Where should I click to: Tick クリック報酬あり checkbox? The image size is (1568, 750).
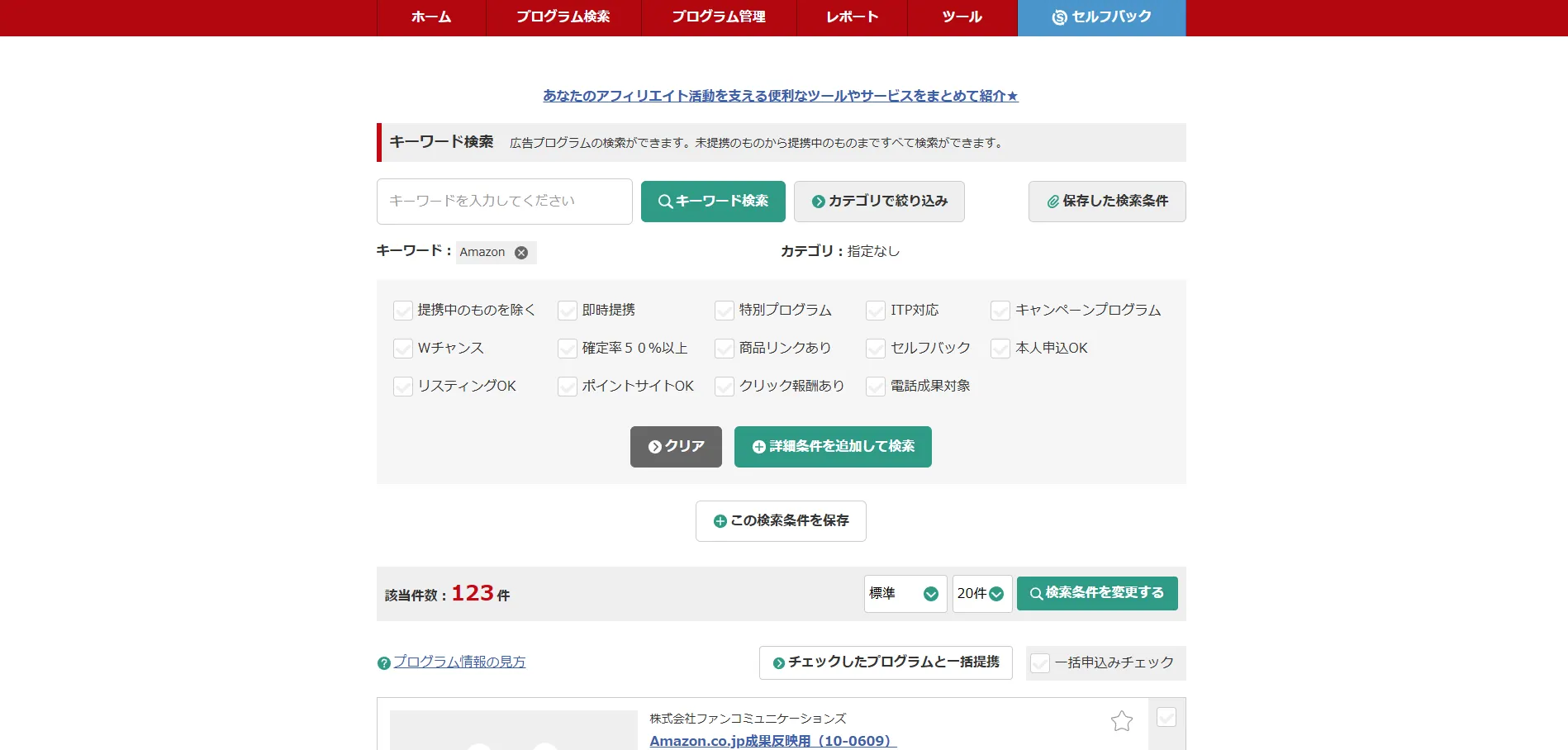tap(725, 387)
